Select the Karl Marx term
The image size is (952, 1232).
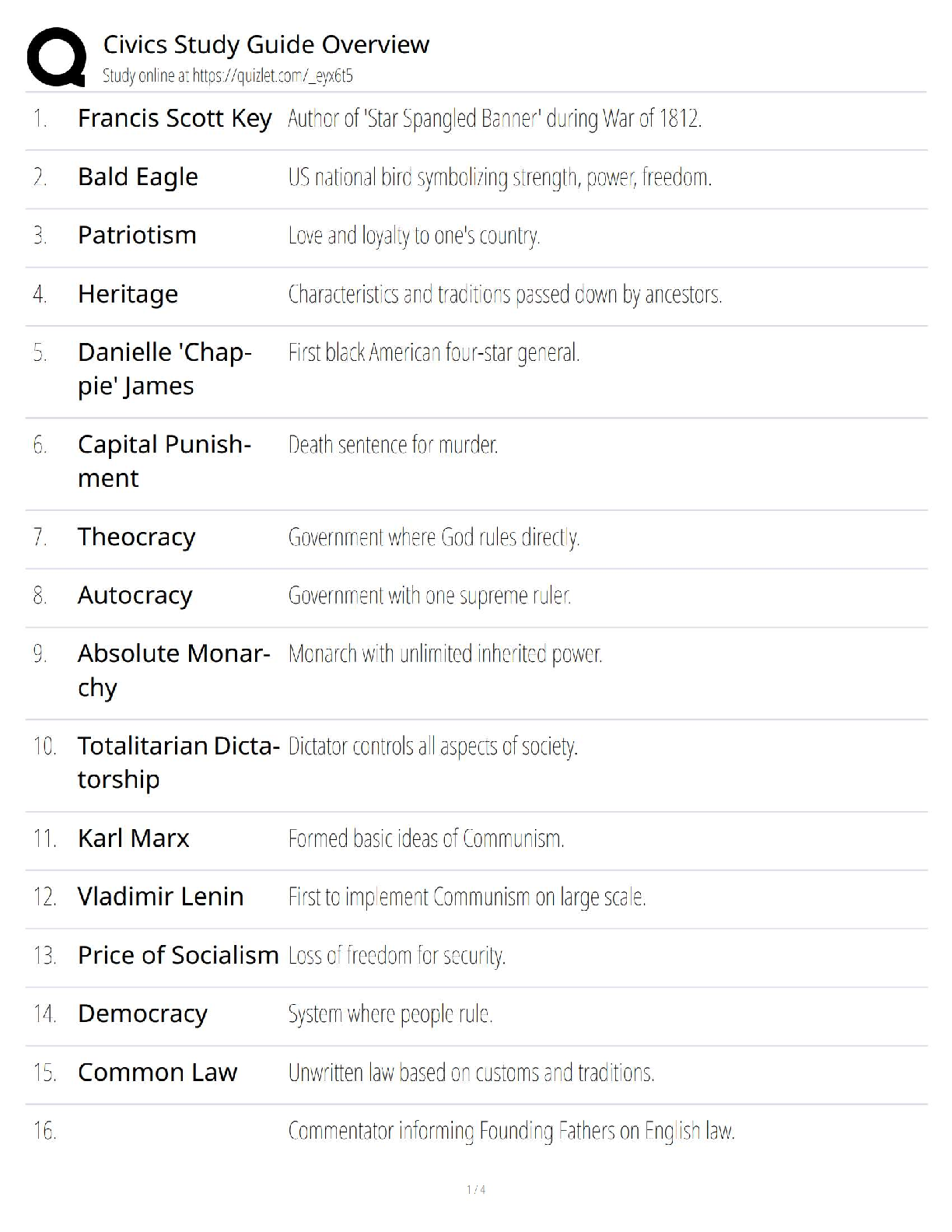click(133, 838)
